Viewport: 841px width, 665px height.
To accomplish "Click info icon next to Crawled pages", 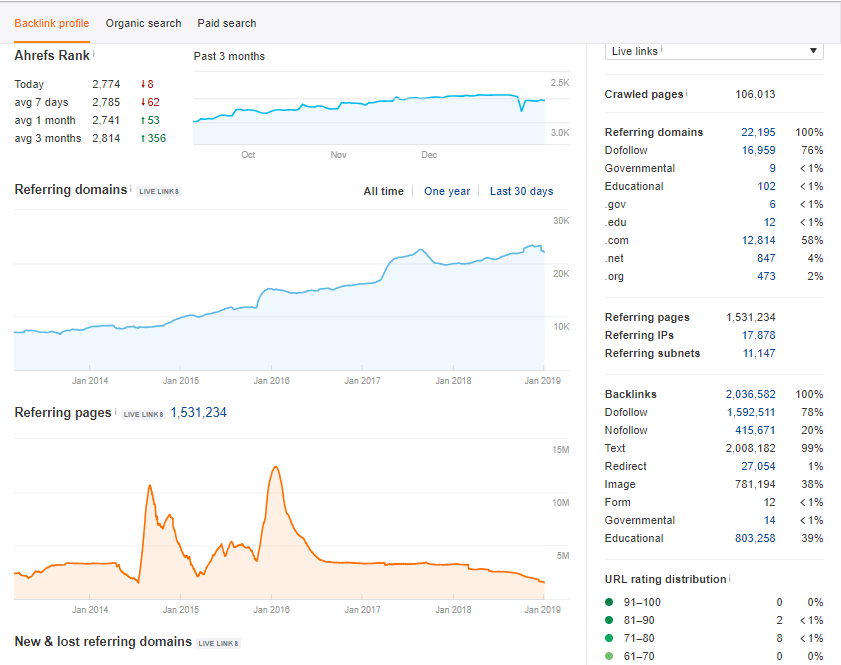I will [x=687, y=93].
